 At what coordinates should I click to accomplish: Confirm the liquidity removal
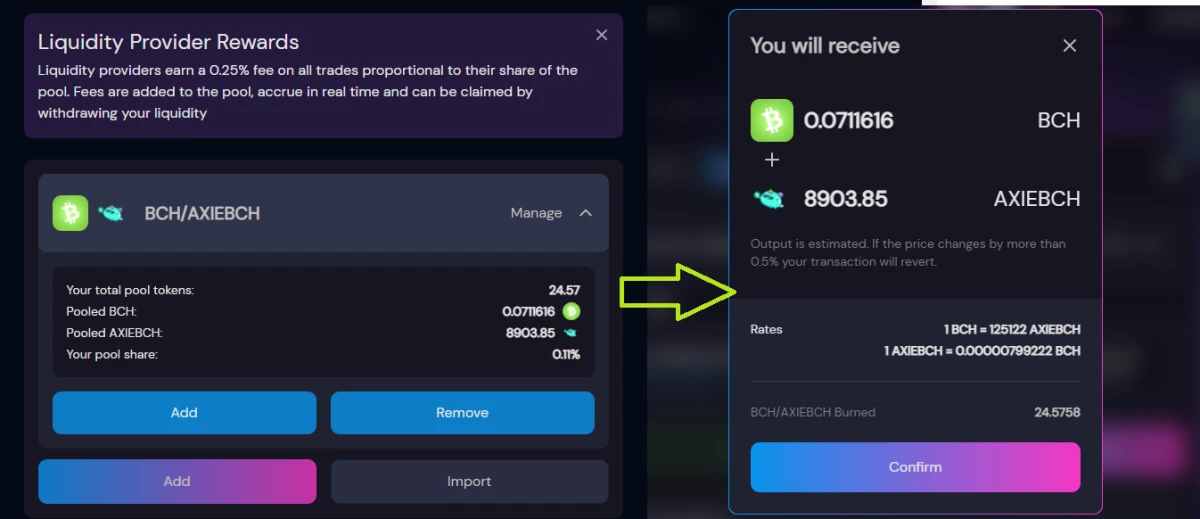point(915,467)
